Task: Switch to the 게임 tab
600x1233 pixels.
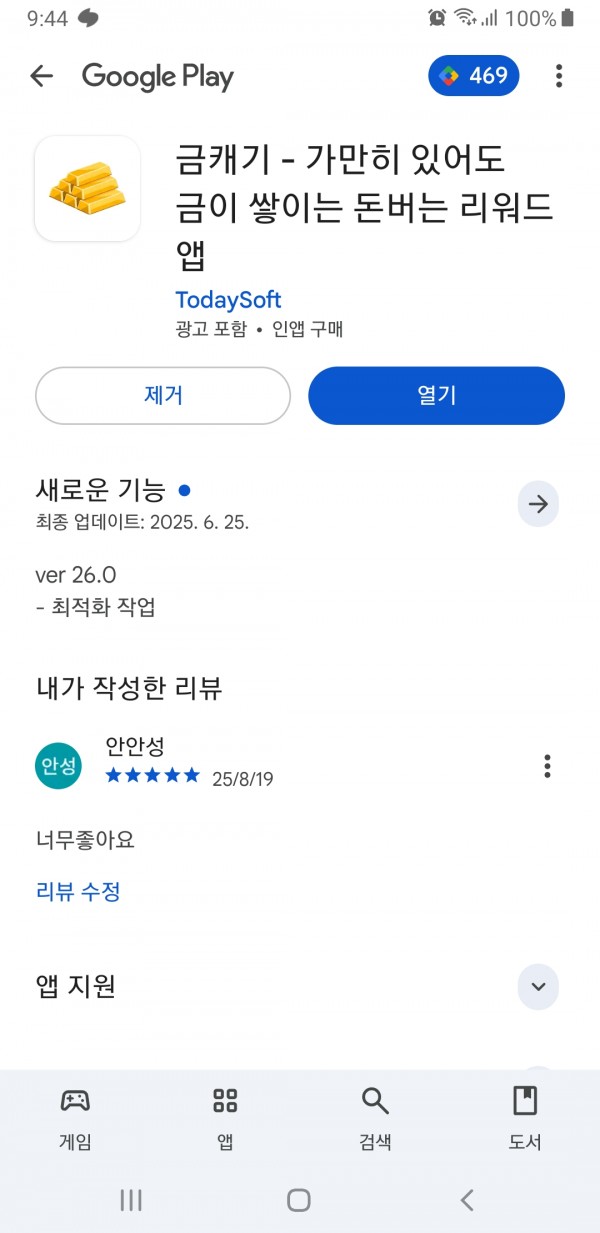Action: coord(75,1118)
